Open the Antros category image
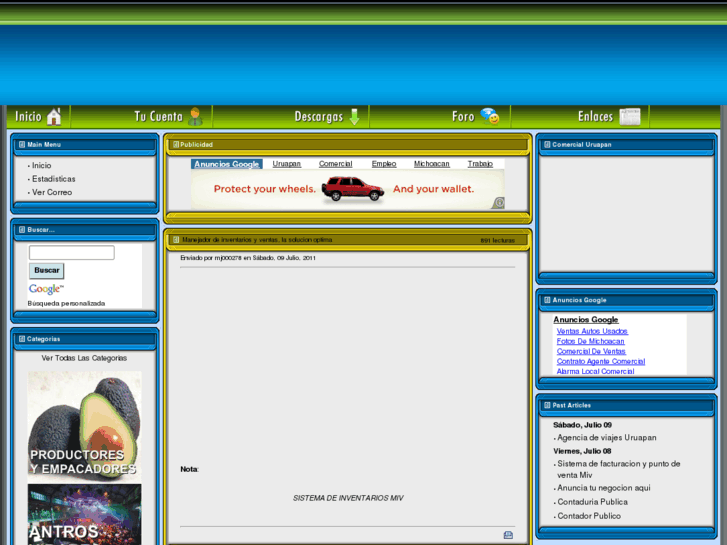Image resolution: width=727 pixels, height=545 pixels. 84,514
